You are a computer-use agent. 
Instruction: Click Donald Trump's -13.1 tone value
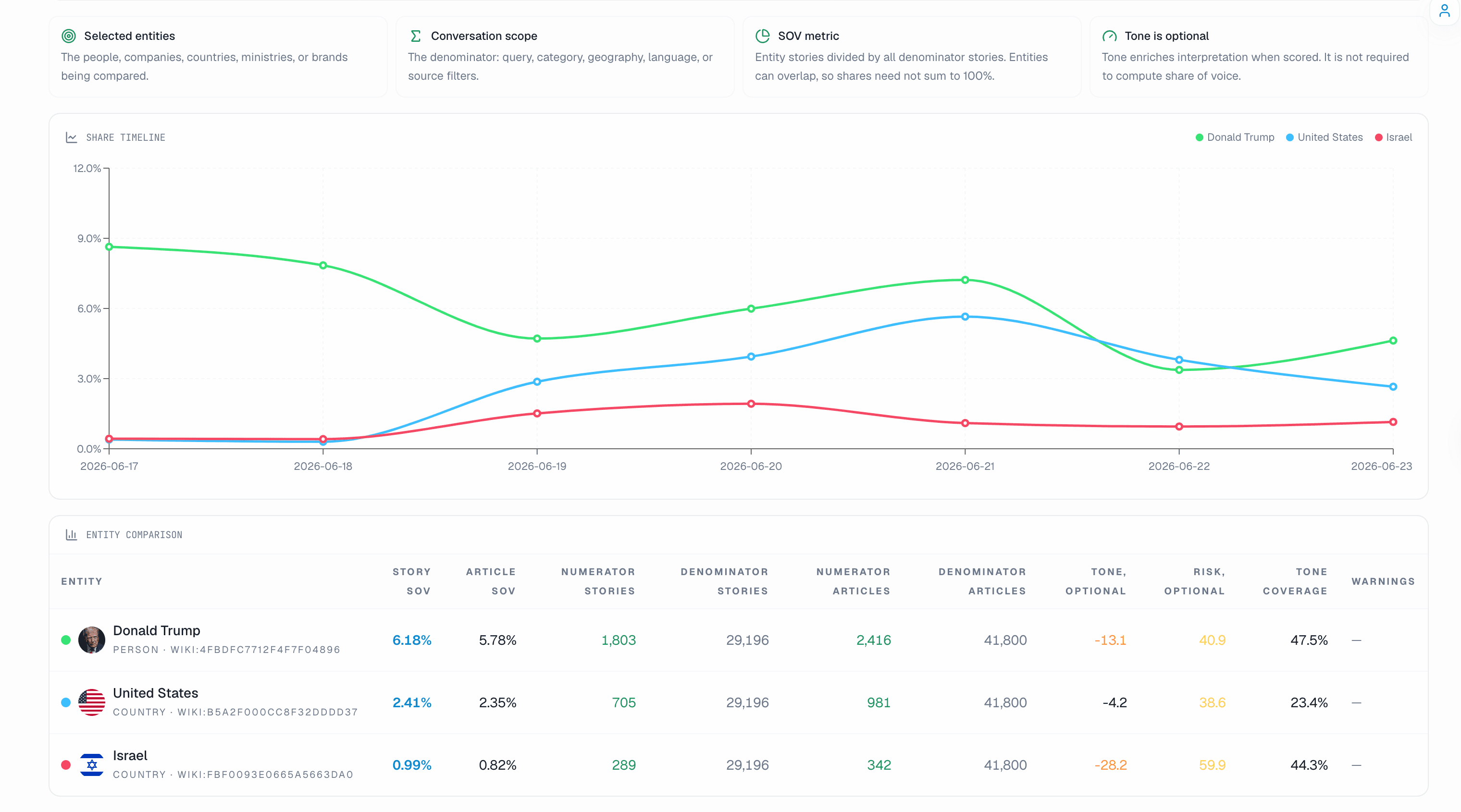[x=1110, y=640]
